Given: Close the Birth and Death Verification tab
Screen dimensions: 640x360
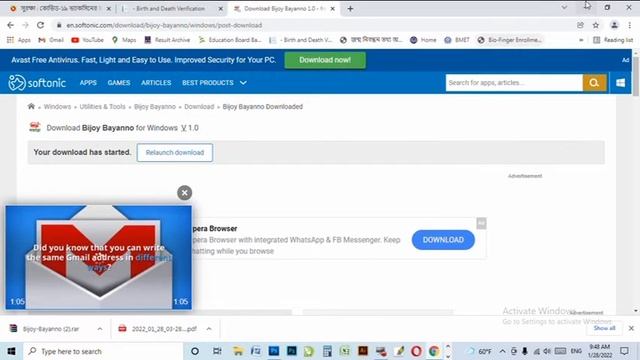Looking at the screenshot, I should [220, 9].
